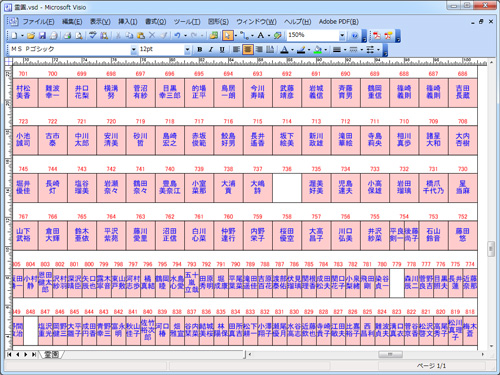Click the line weight icon
This screenshot has height=375, width=500.
337,50
